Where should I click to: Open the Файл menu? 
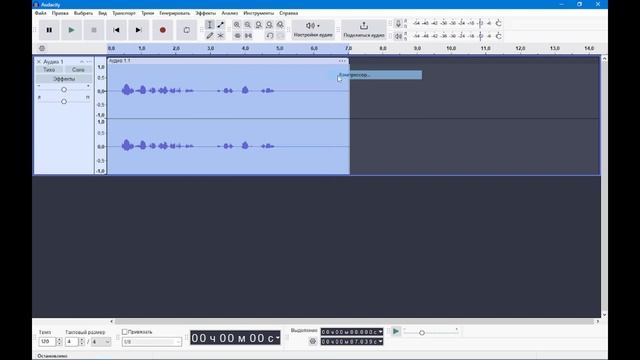[x=40, y=13]
